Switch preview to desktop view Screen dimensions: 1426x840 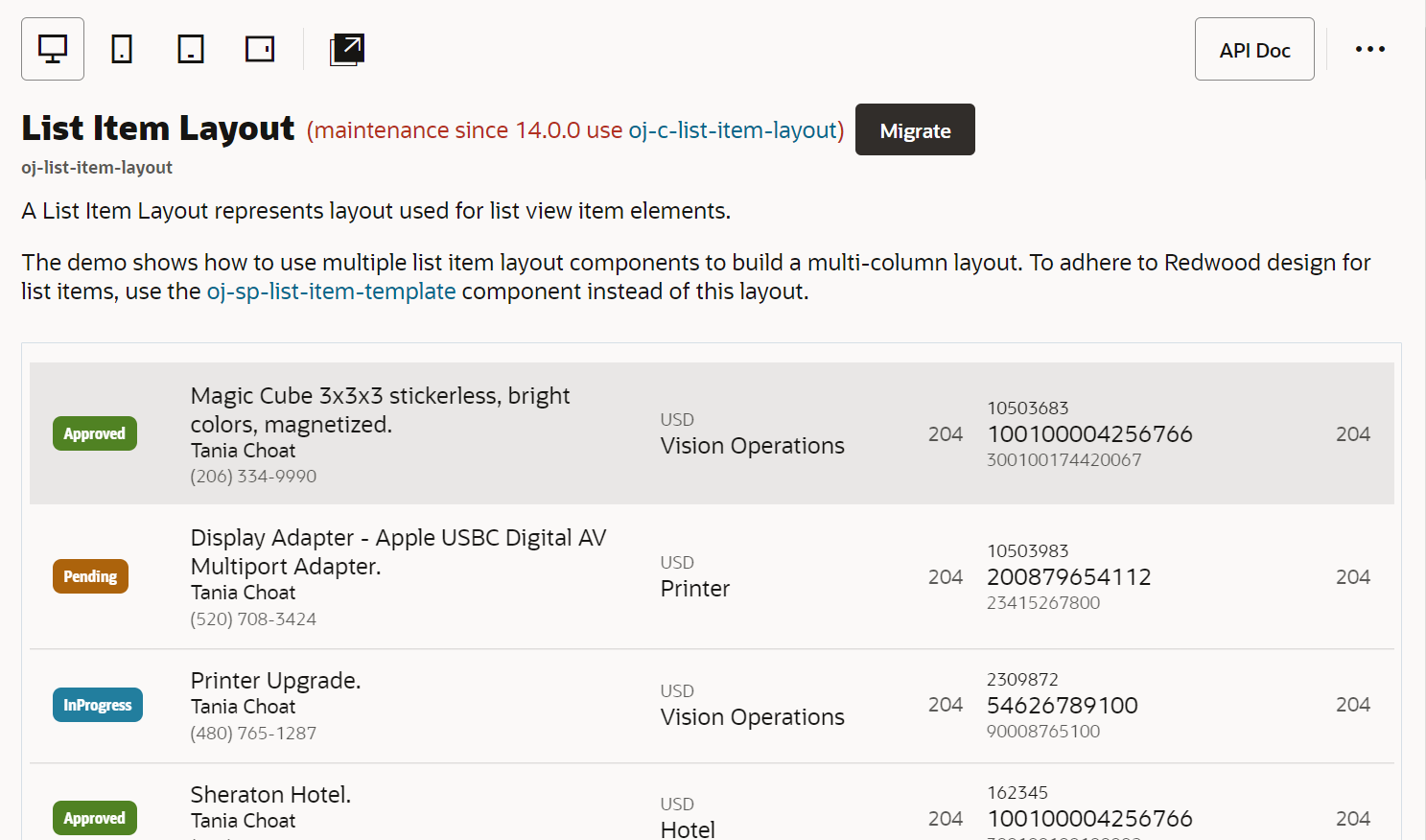coord(52,48)
